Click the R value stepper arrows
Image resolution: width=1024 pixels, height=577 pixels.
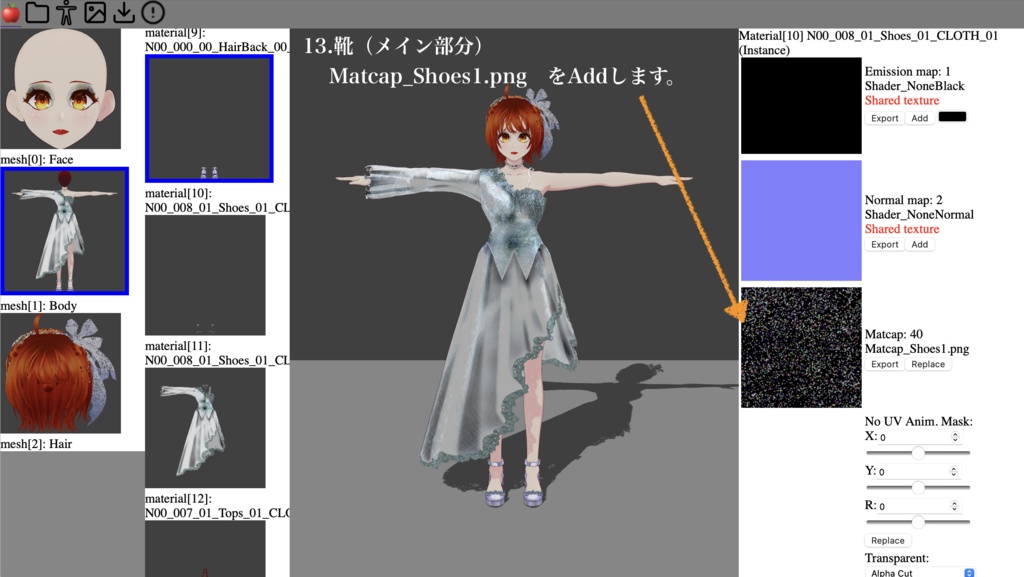pyautogui.click(x=954, y=506)
